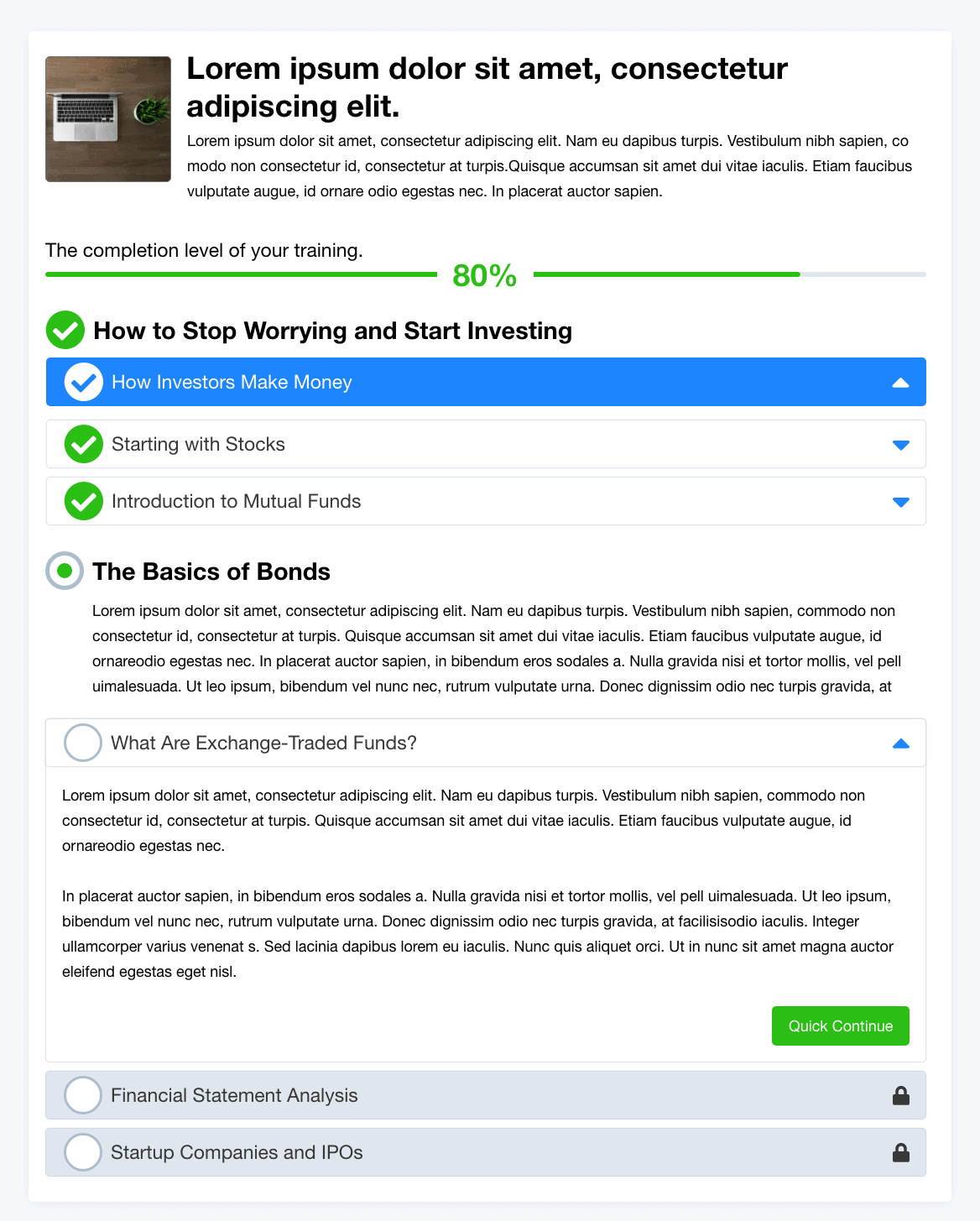This screenshot has height=1221, width=980.
Task: Click the Quick Continue button
Action: tap(841, 1025)
